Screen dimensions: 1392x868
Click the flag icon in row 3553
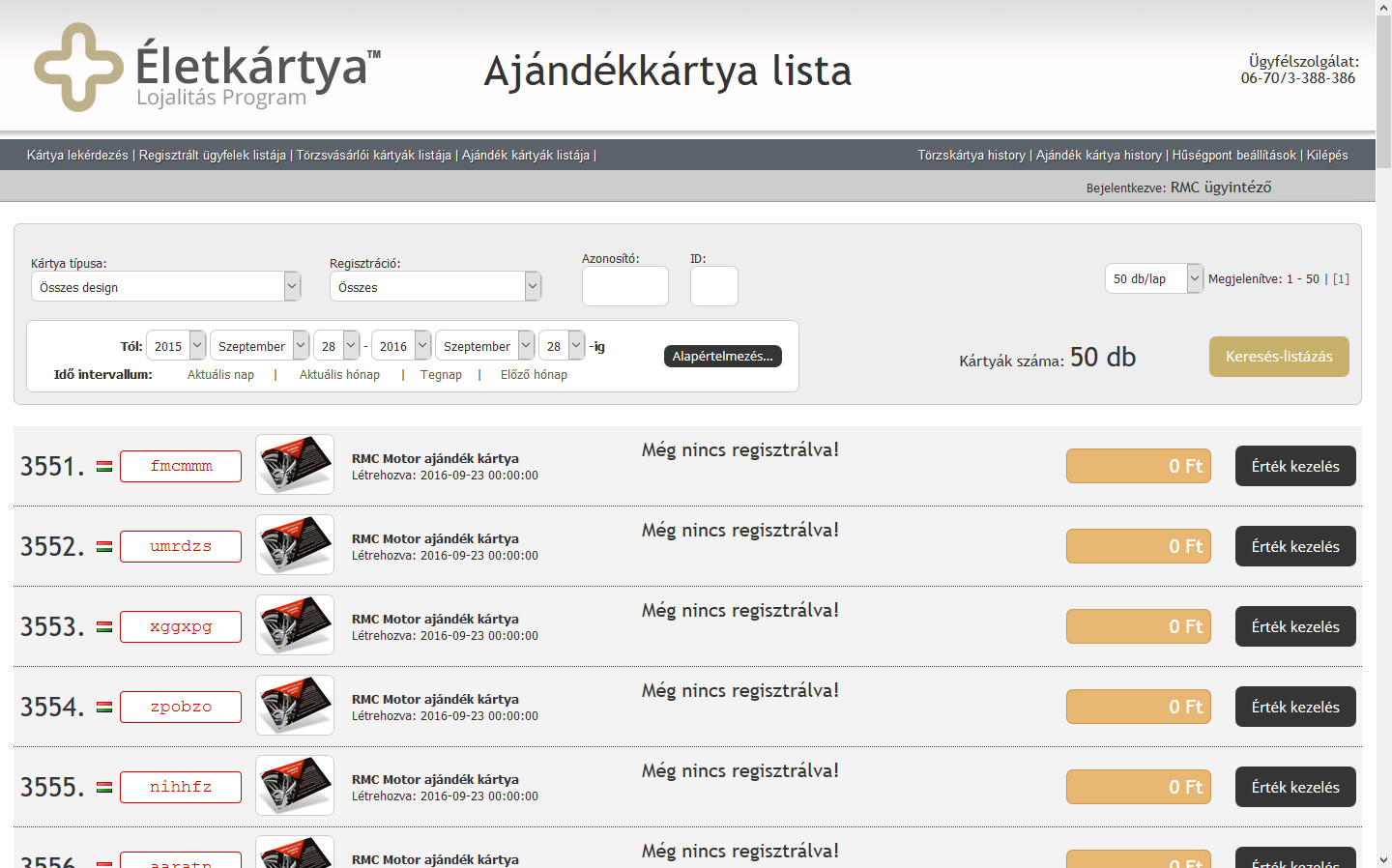(x=104, y=627)
